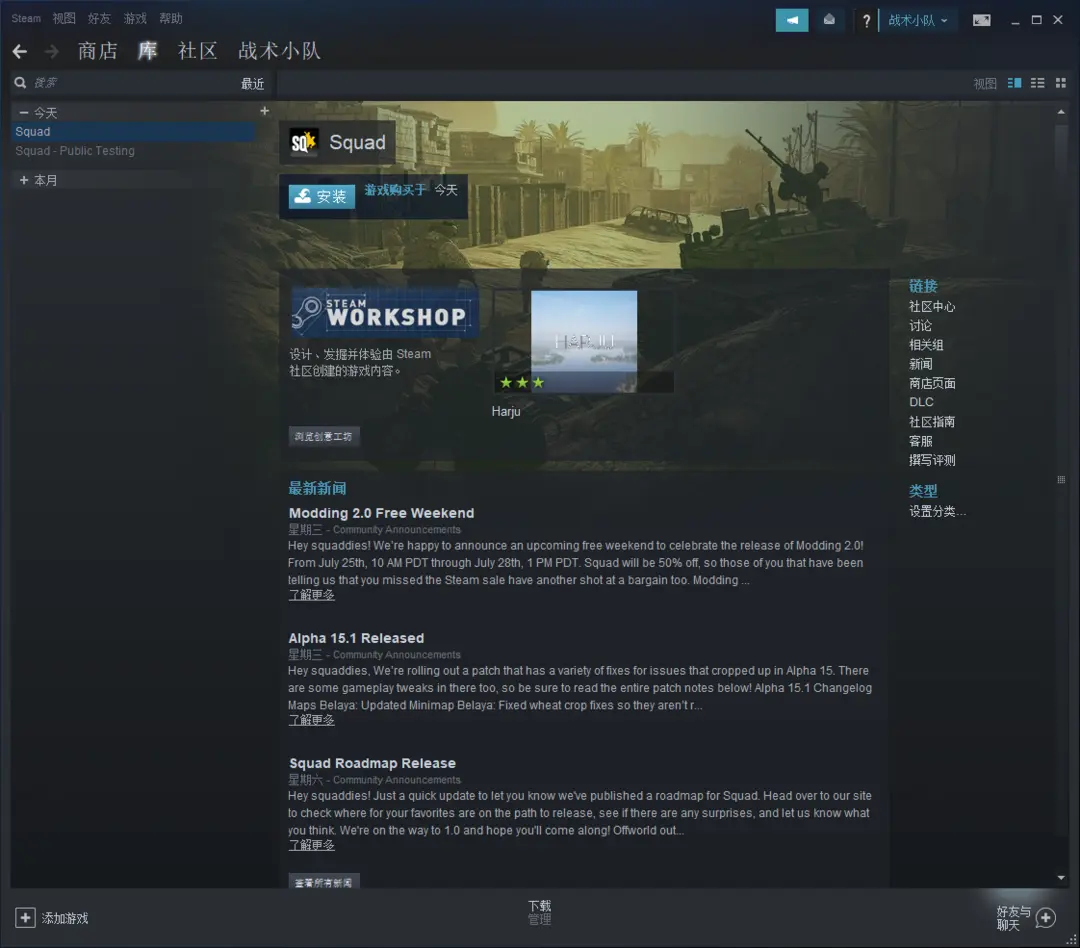Click the Squad game logo icon
The width and height of the screenshot is (1080, 948).
pyautogui.click(x=303, y=142)
